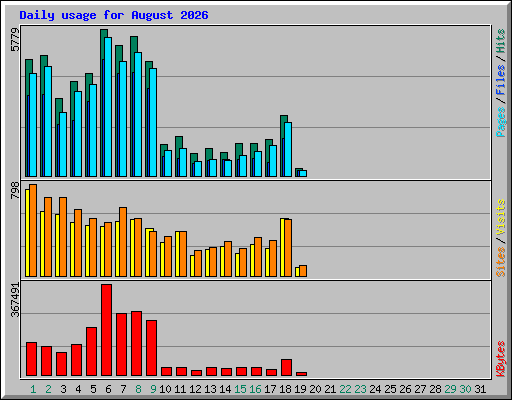512x400 pixels.
Task: Click day 29 on the x-axis
Action: coord(450,389)
